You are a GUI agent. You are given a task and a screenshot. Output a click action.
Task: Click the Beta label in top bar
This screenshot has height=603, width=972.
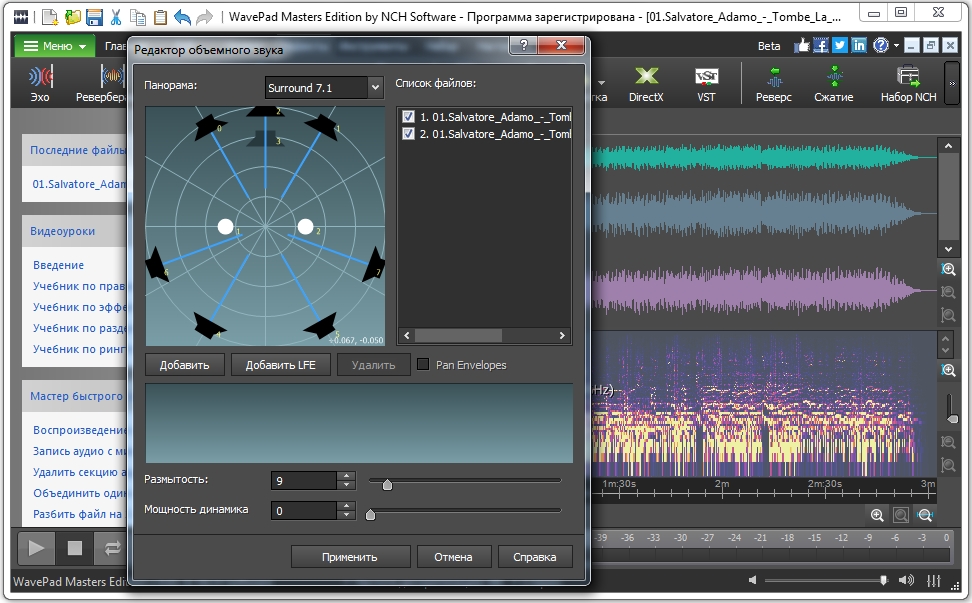click(769, 46)
